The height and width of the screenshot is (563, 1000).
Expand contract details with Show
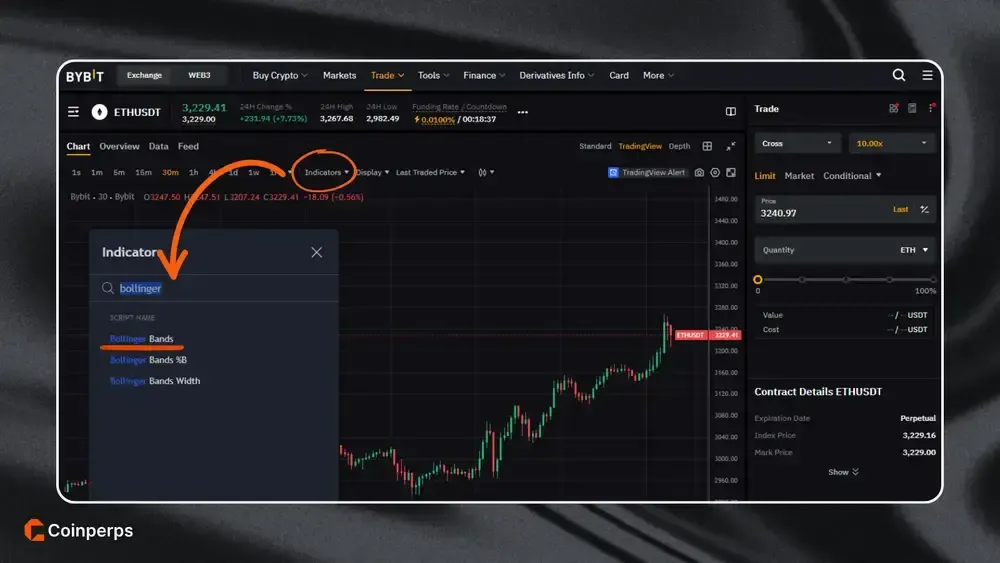pyautogui.click(x=843, y=472)
